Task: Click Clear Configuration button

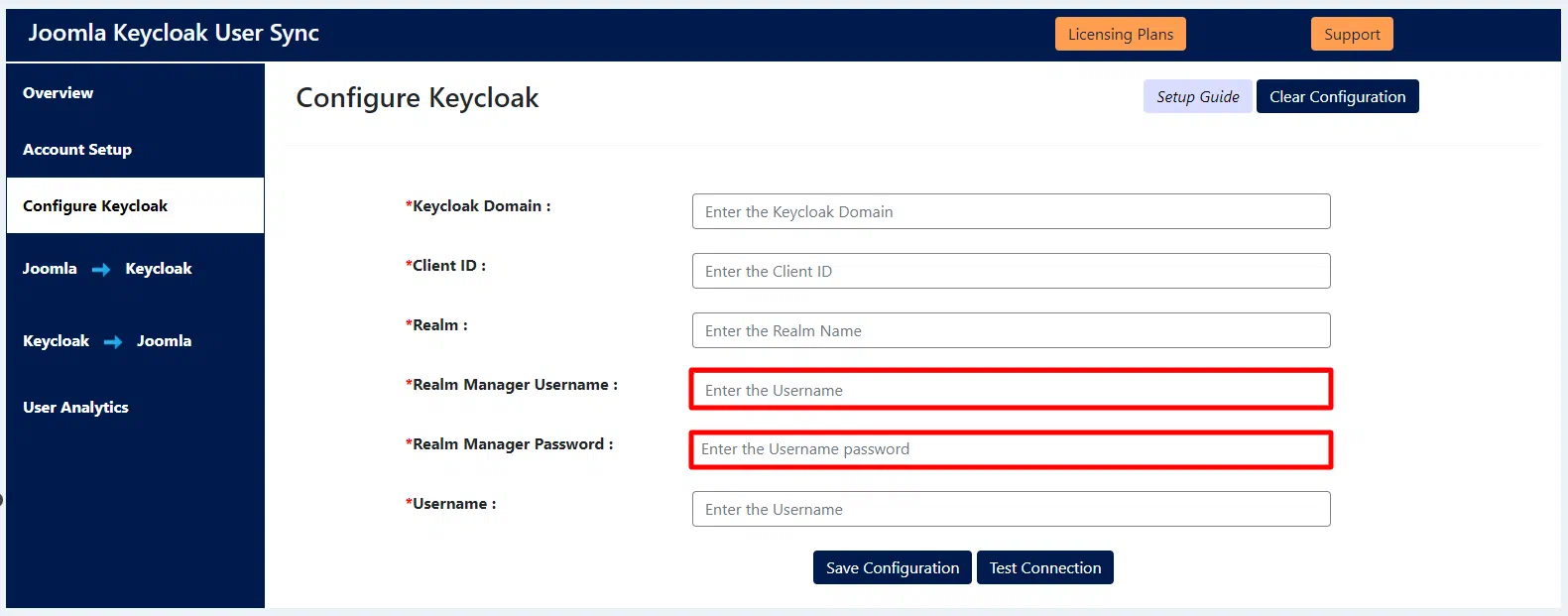Action: point(1337,96)
